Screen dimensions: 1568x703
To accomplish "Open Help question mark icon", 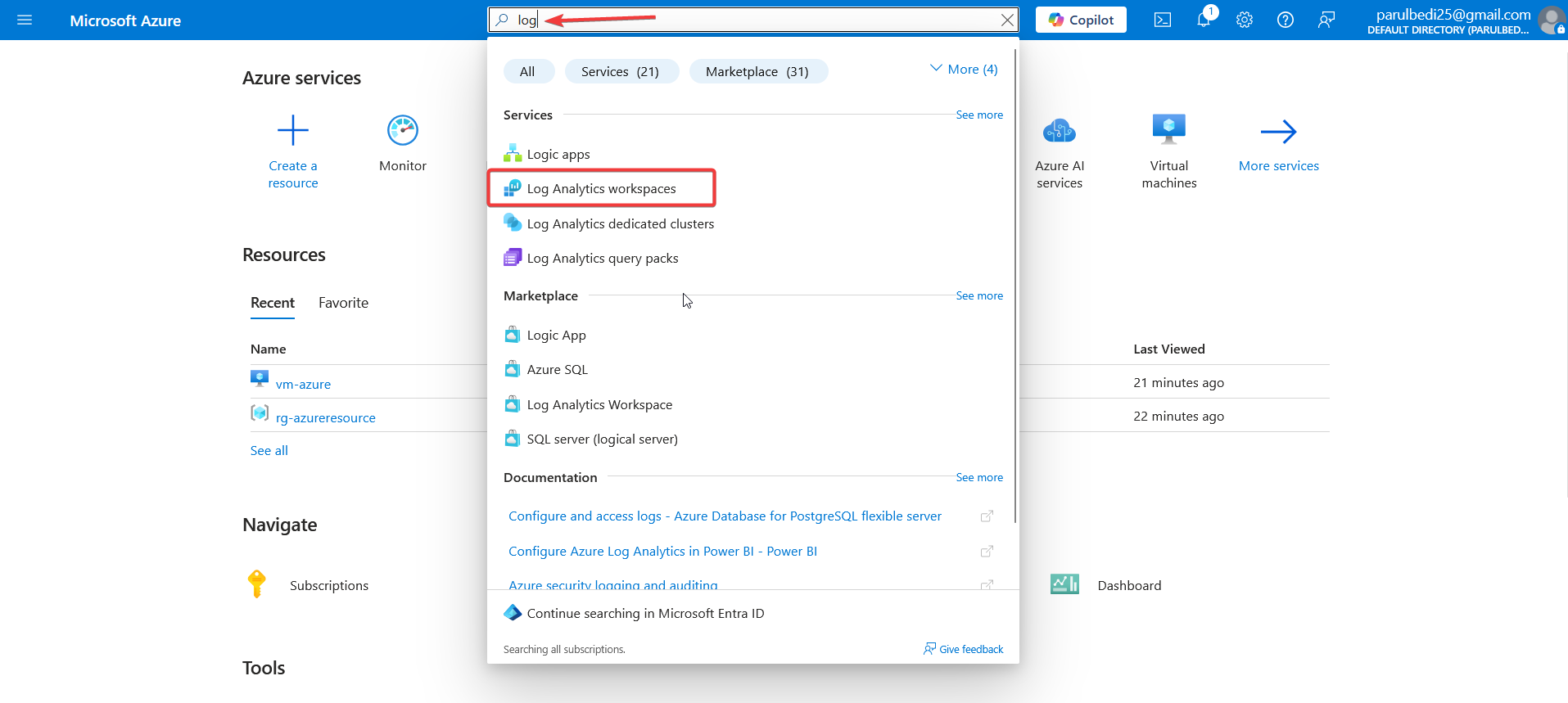I will 1286,20.
